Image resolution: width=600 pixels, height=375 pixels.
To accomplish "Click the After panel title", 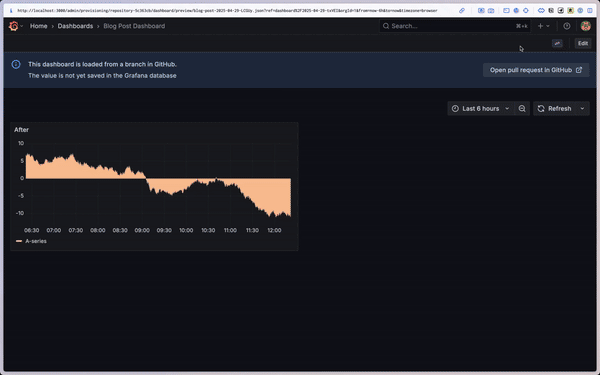I will click(x=21, y=130).
